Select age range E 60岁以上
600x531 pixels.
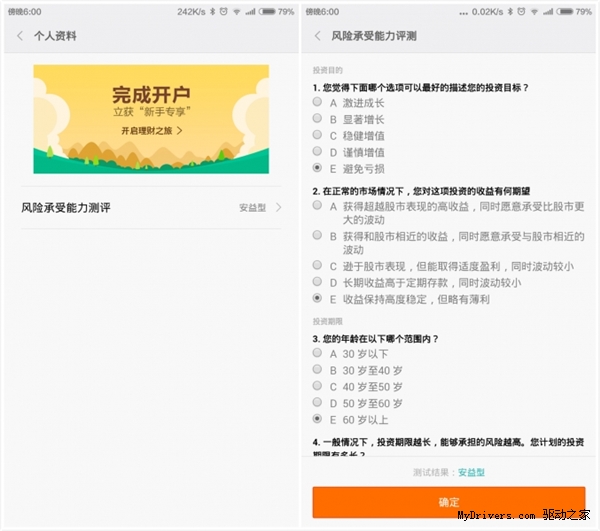click(x=318, y=419)
